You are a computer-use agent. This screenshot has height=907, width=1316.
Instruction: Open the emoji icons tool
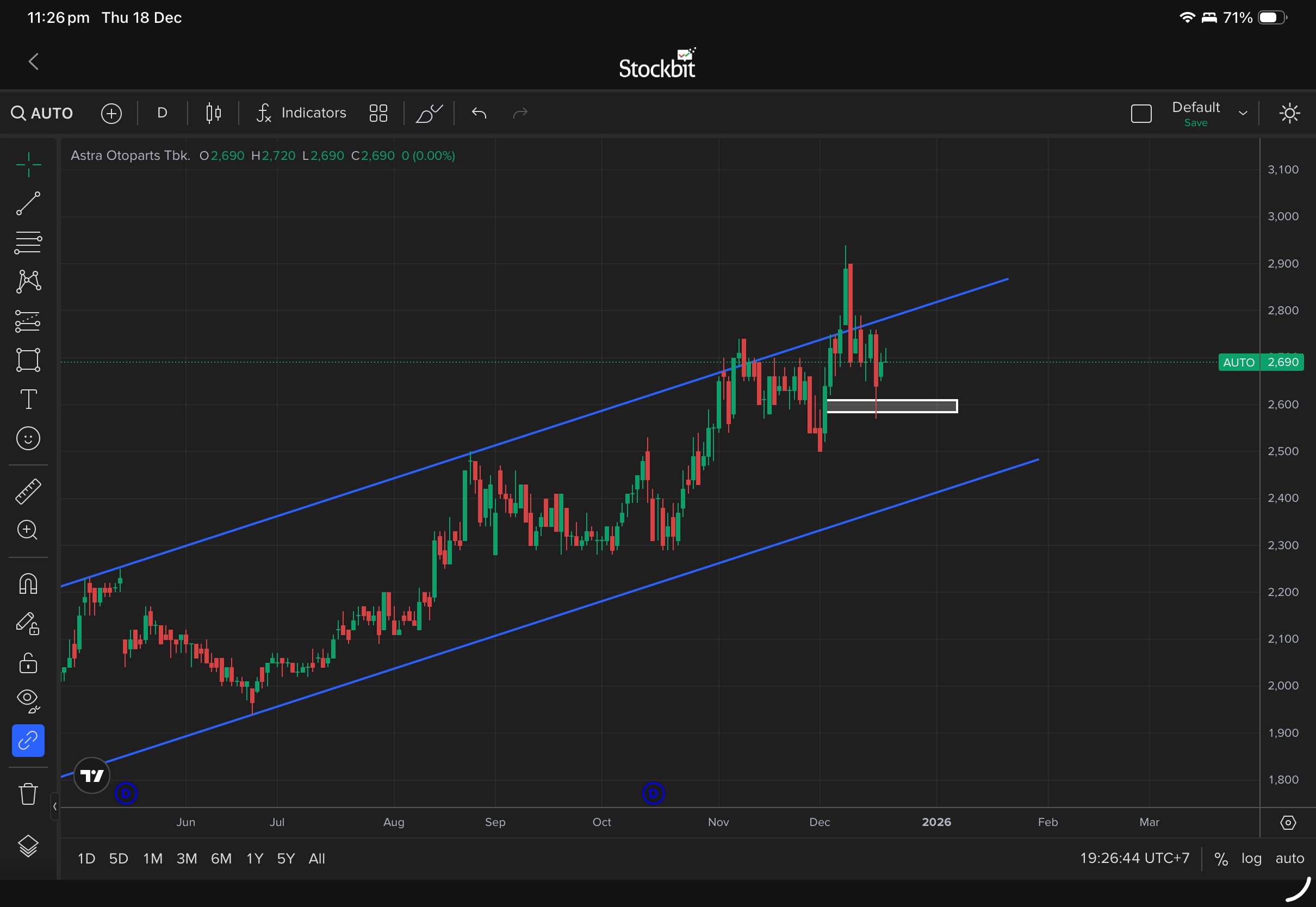point(28,438)
